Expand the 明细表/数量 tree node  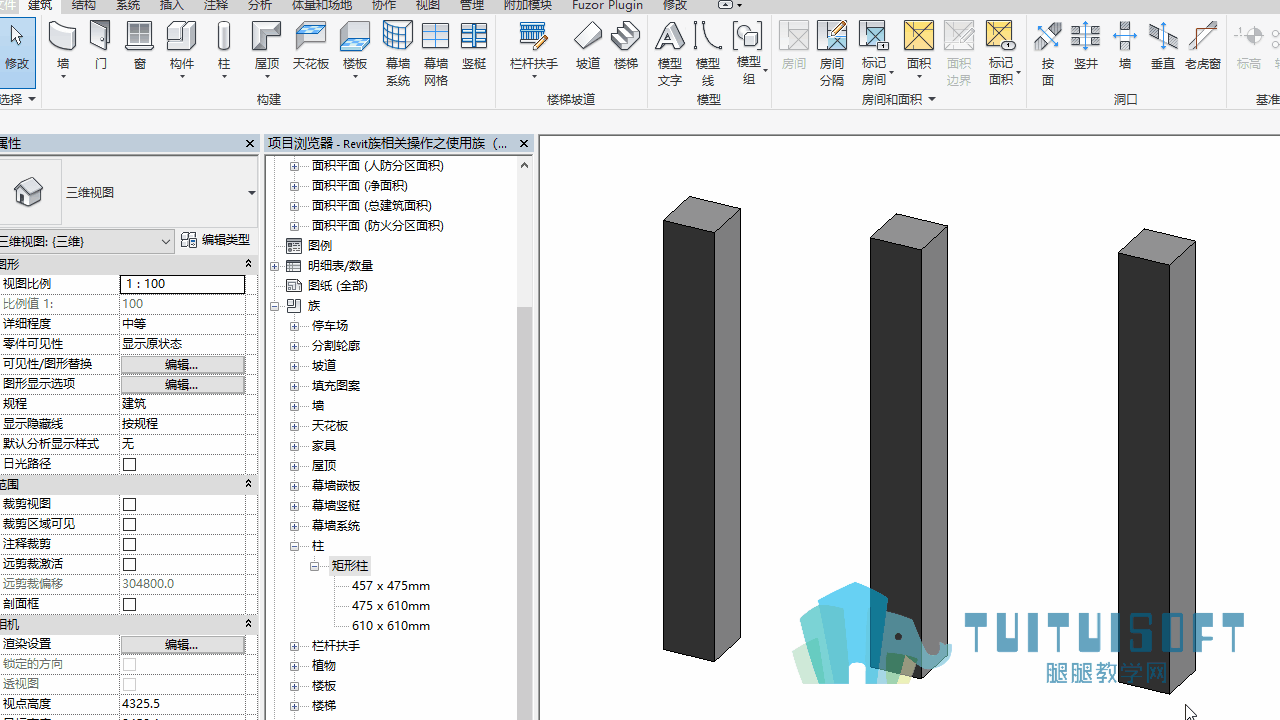275,266
